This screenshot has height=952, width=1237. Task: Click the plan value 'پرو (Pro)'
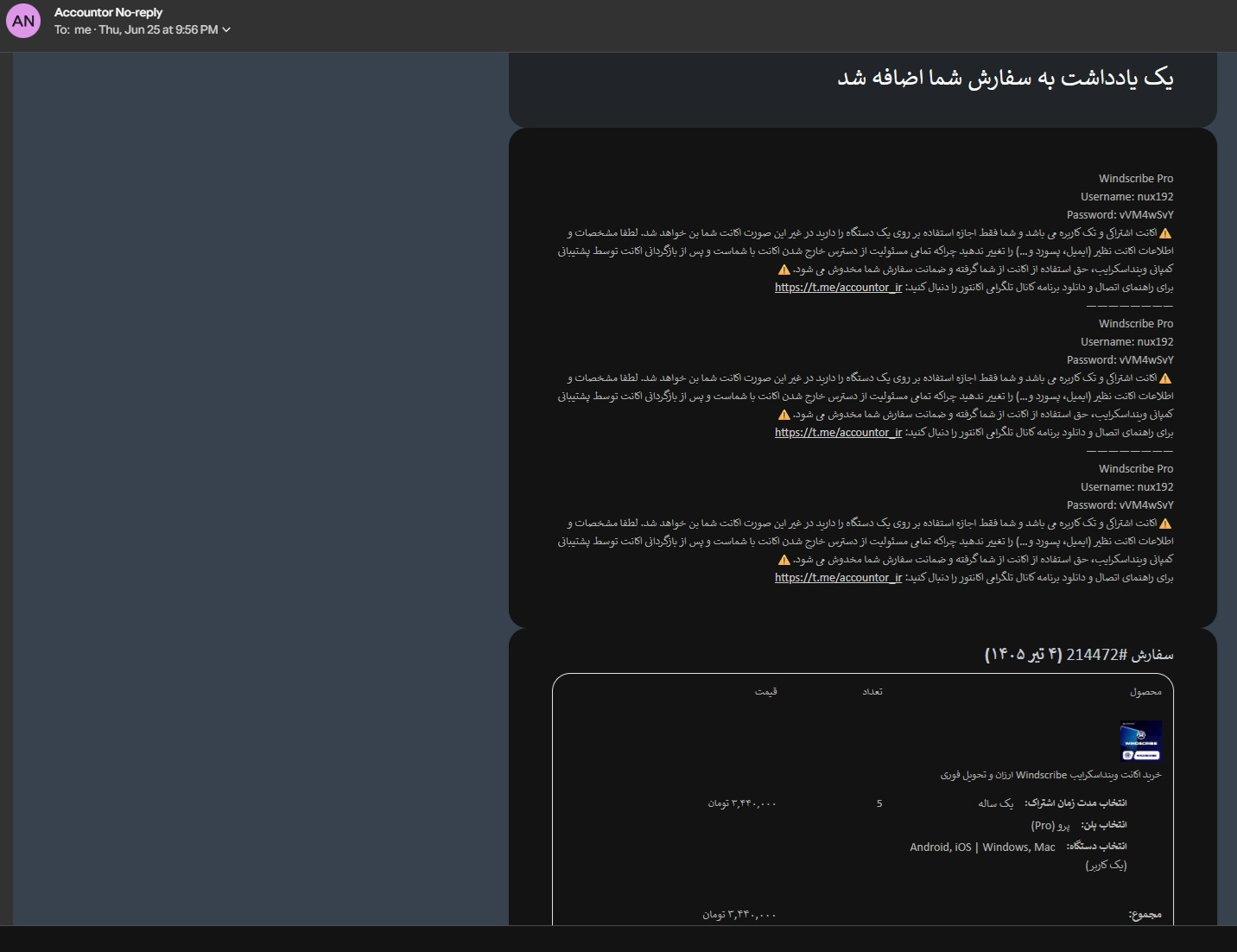[1050, 825]
